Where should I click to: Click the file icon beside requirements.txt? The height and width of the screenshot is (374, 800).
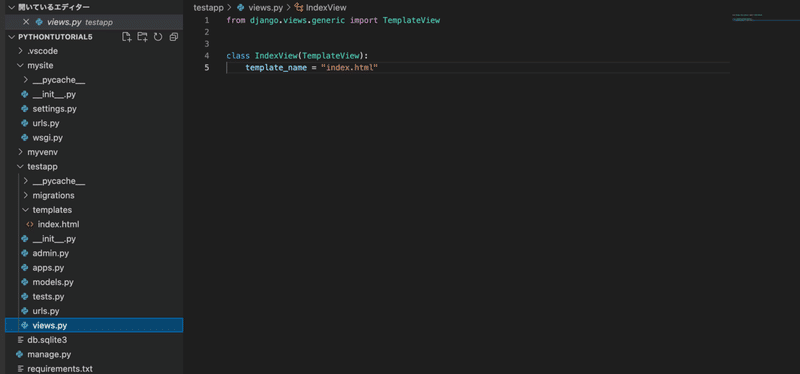(x=20, y=368)
